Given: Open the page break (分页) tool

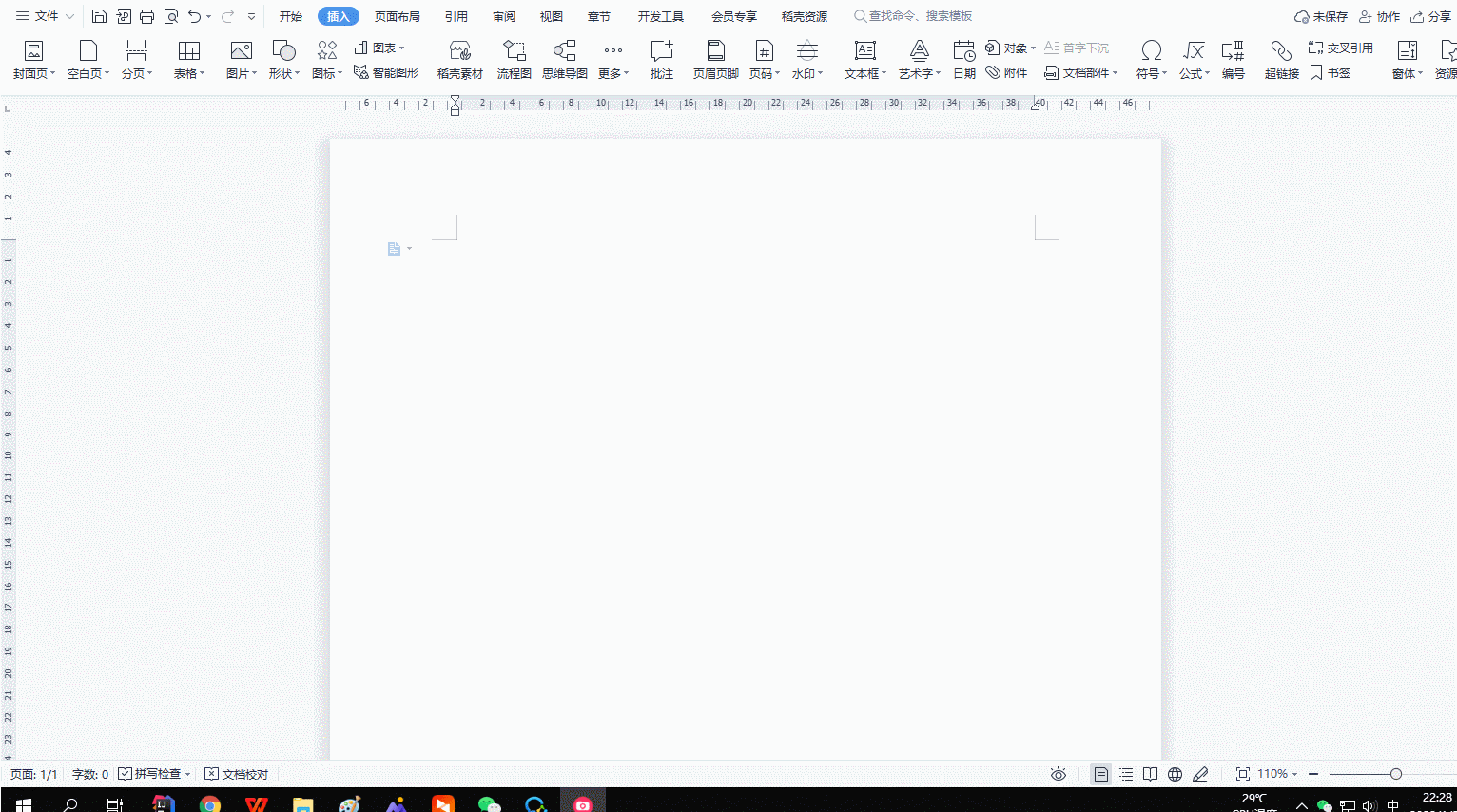Looking at the screenshot, I should [137, 60].
